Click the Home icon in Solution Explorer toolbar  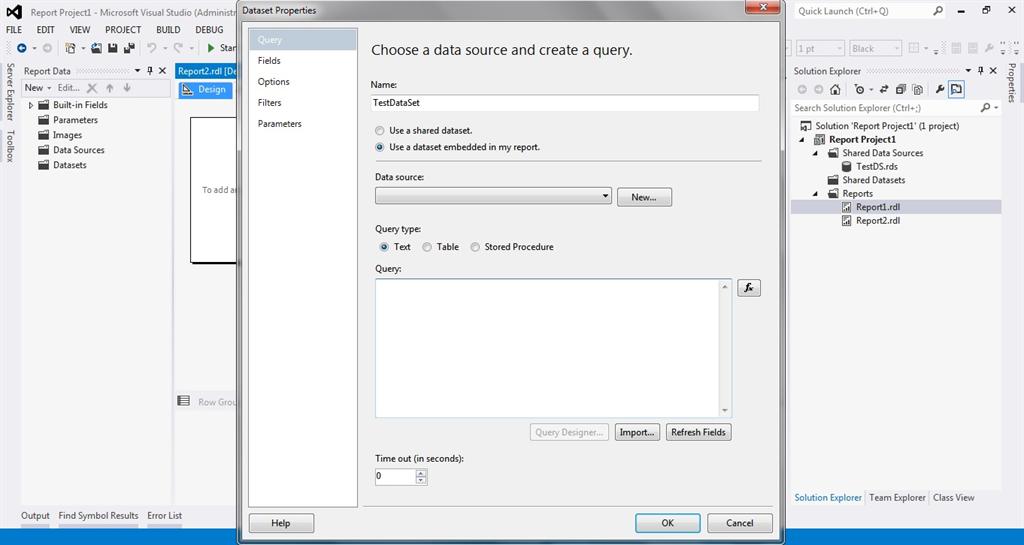click(x=835, y=89)
